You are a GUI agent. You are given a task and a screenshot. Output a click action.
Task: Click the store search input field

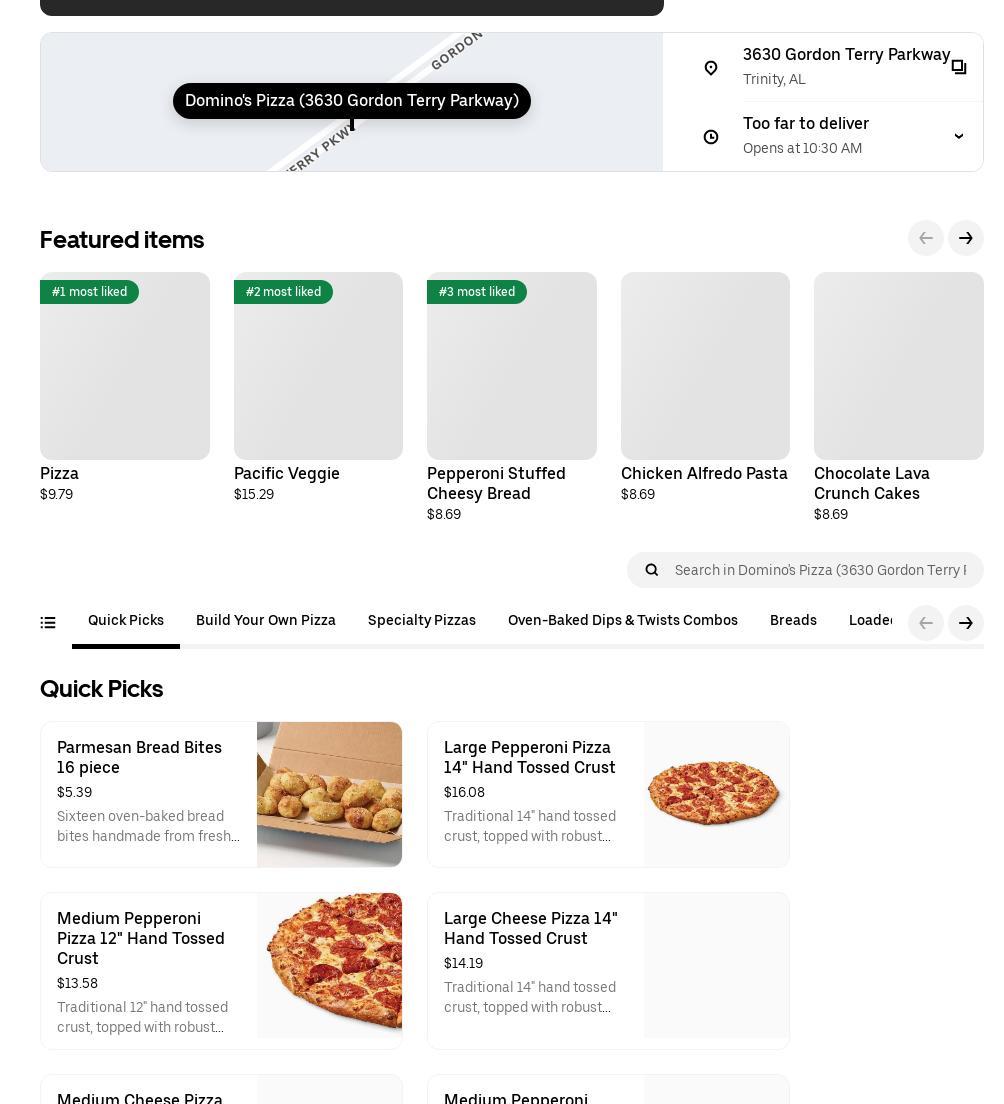pyautogui.click(x=820, y=570)
